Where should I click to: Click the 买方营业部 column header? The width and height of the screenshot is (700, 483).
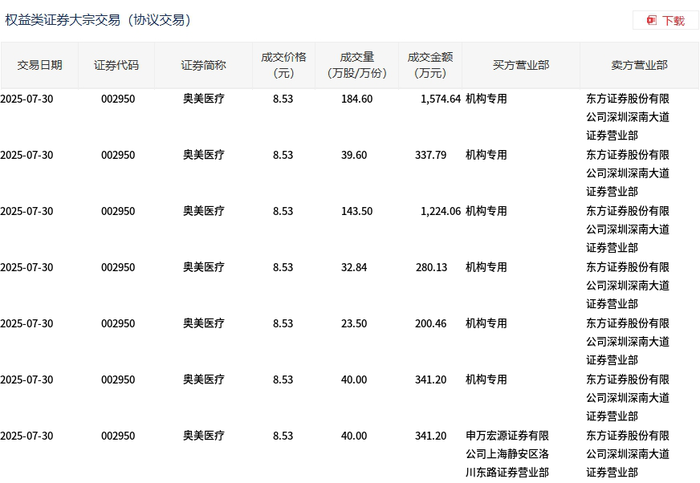point(521,66)
